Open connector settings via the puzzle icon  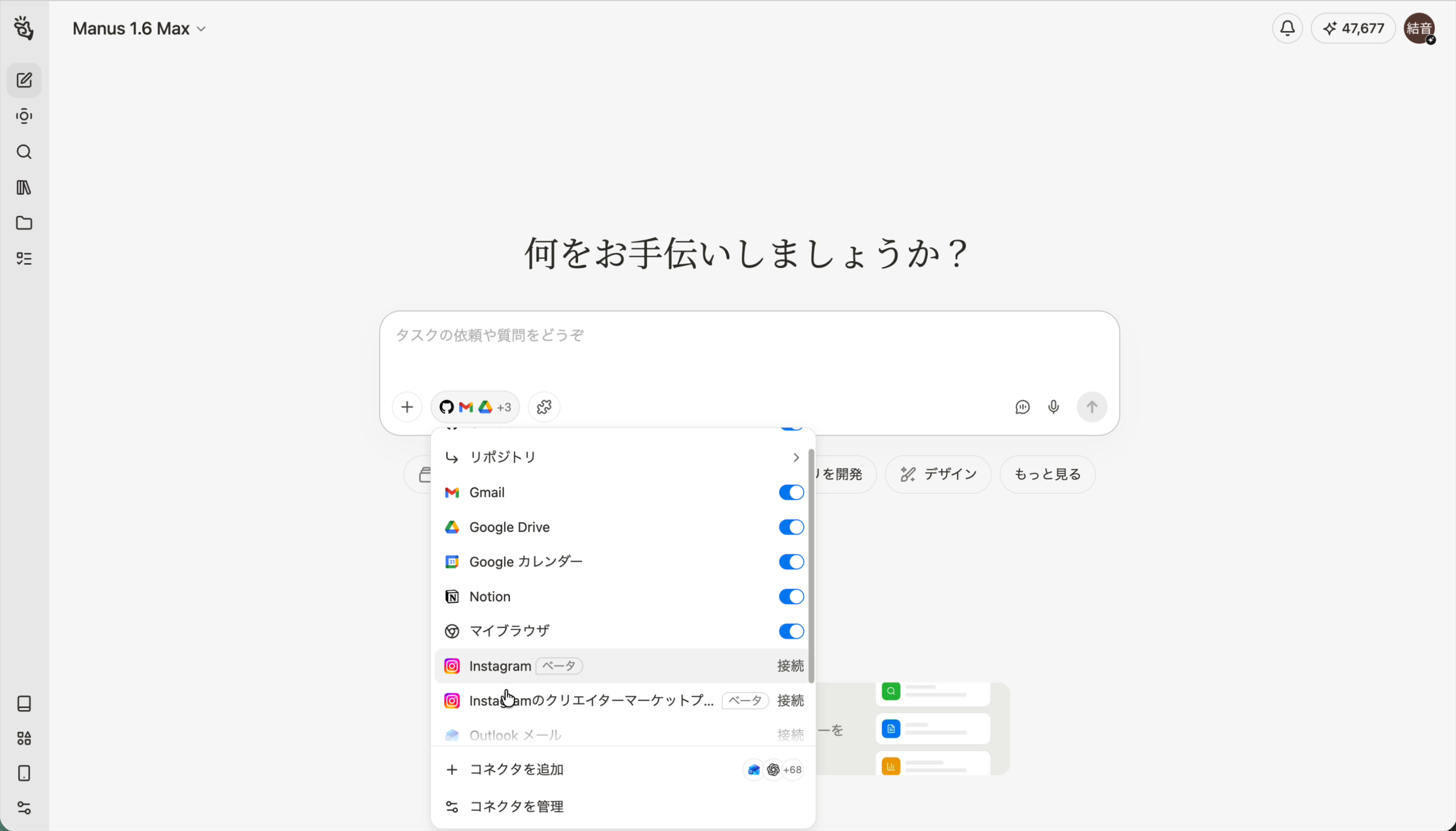[543, 407]
